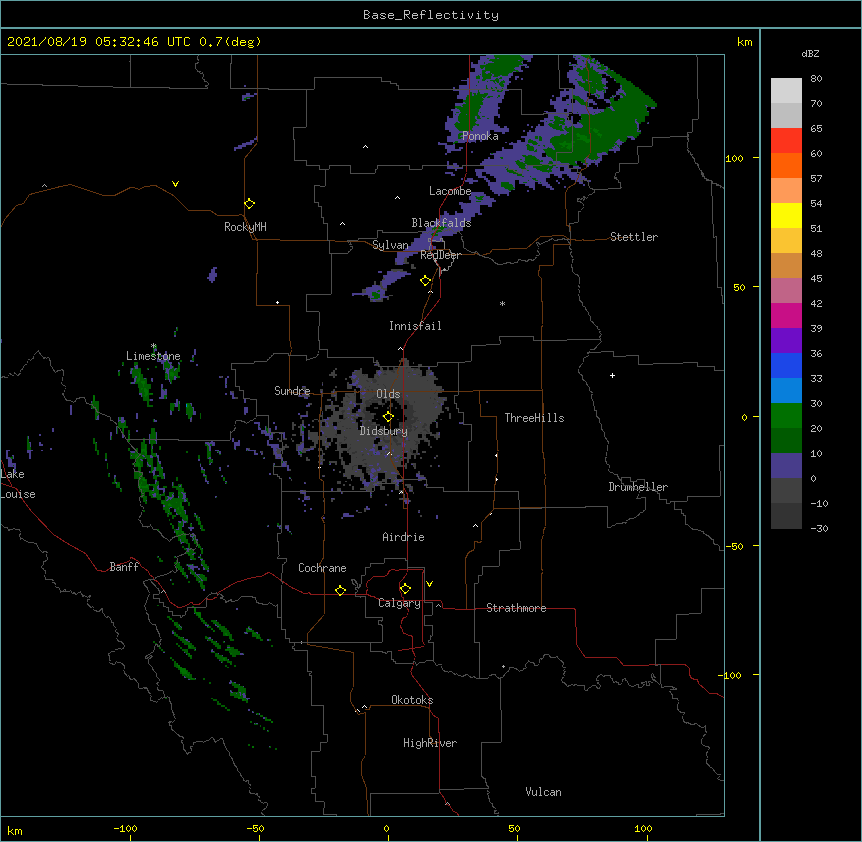Click the Sundre town label
This screenshot has width=862, height=842.
tap(292, 391)
